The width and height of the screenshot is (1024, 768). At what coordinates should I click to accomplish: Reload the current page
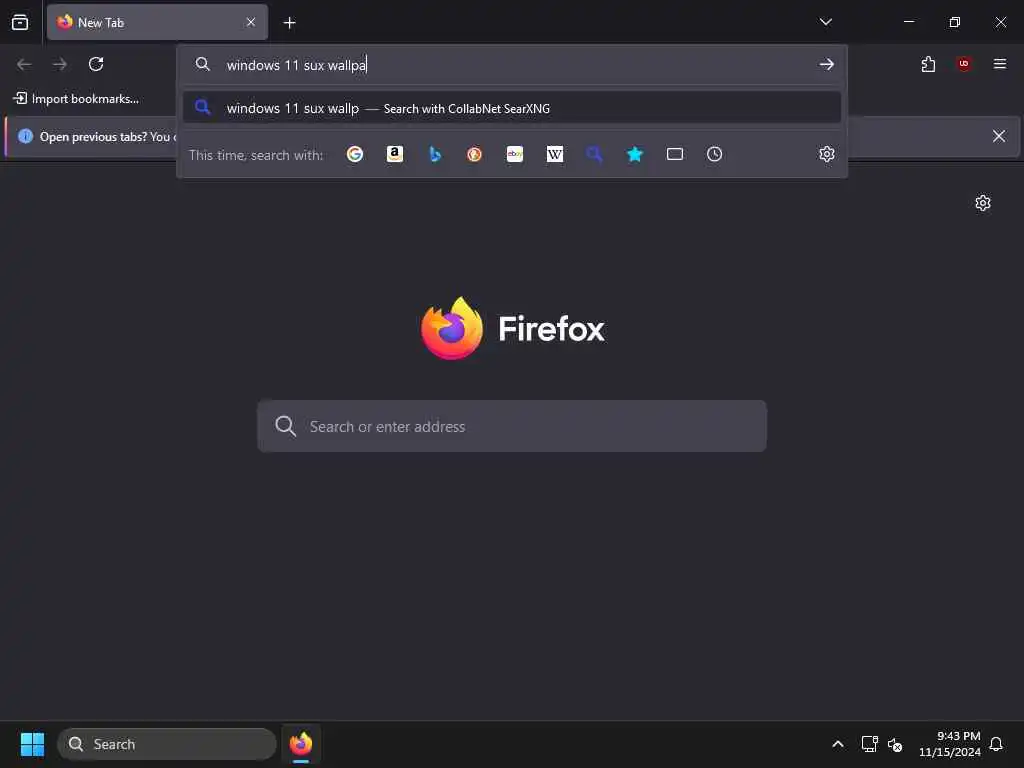tap(96, 64)
